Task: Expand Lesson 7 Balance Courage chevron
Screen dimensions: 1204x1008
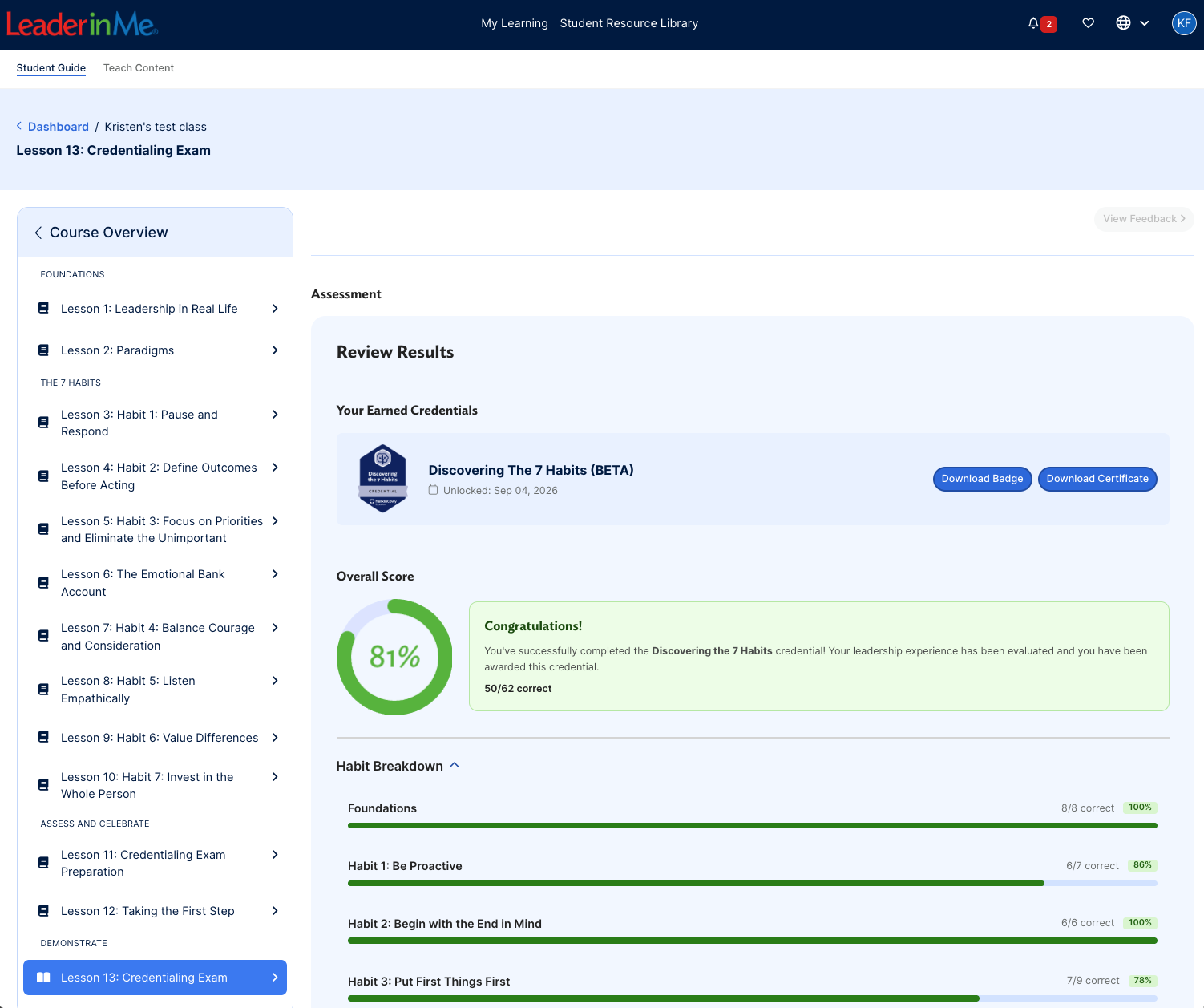Action: click(x=275, y=627)
